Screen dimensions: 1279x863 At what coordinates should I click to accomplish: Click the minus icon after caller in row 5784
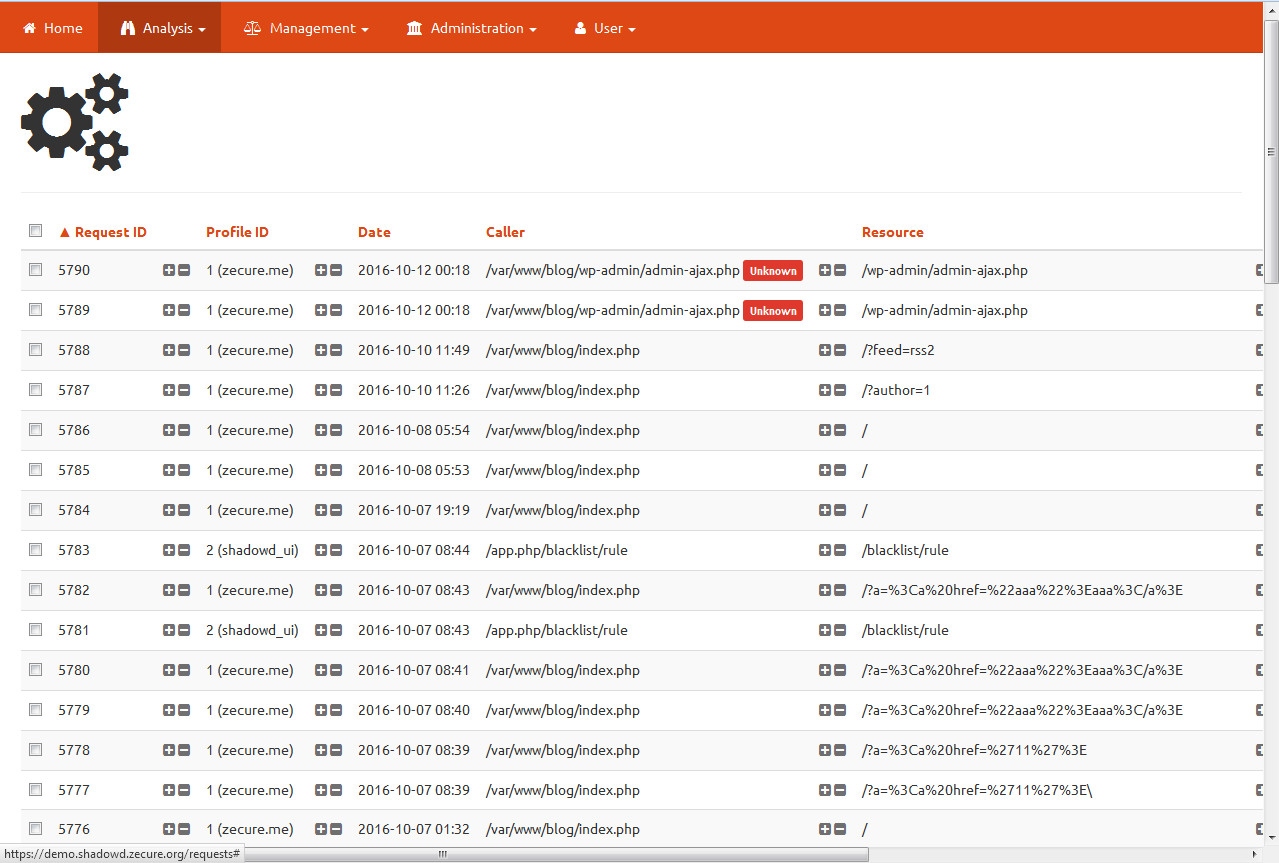[840, 510]
